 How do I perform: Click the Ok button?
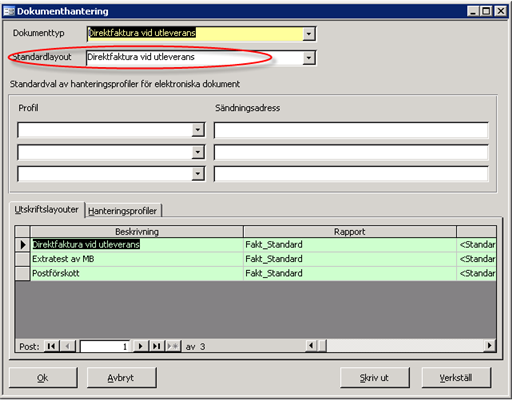pyautogui.click(x=43, y=378)
